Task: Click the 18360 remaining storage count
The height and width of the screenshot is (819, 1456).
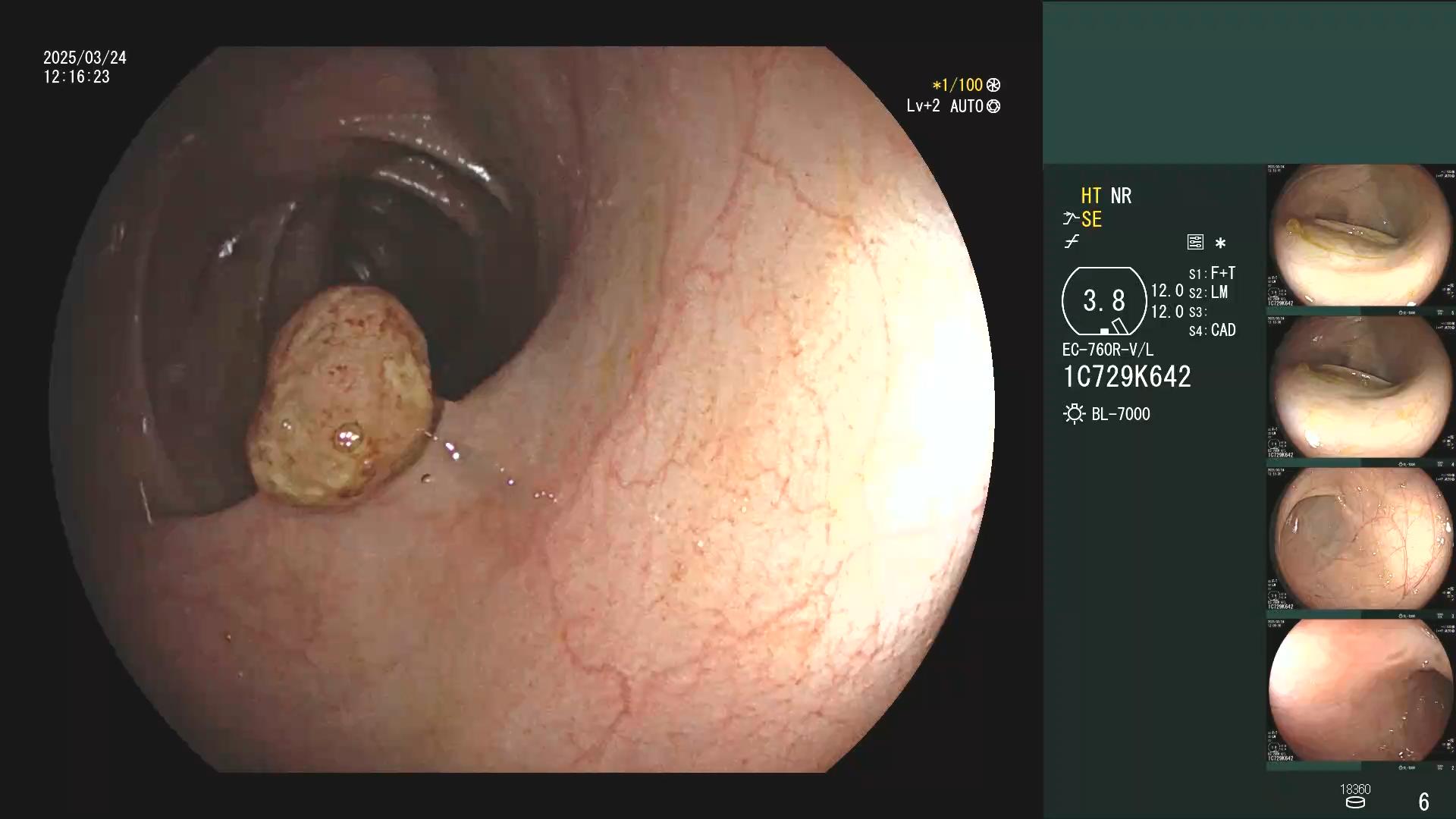Action: [x=1355, y=789]
